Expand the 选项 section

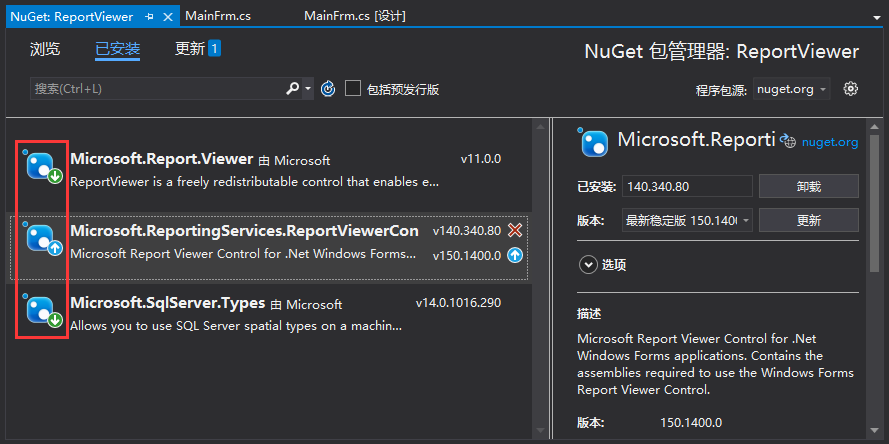tap(589, 265)
